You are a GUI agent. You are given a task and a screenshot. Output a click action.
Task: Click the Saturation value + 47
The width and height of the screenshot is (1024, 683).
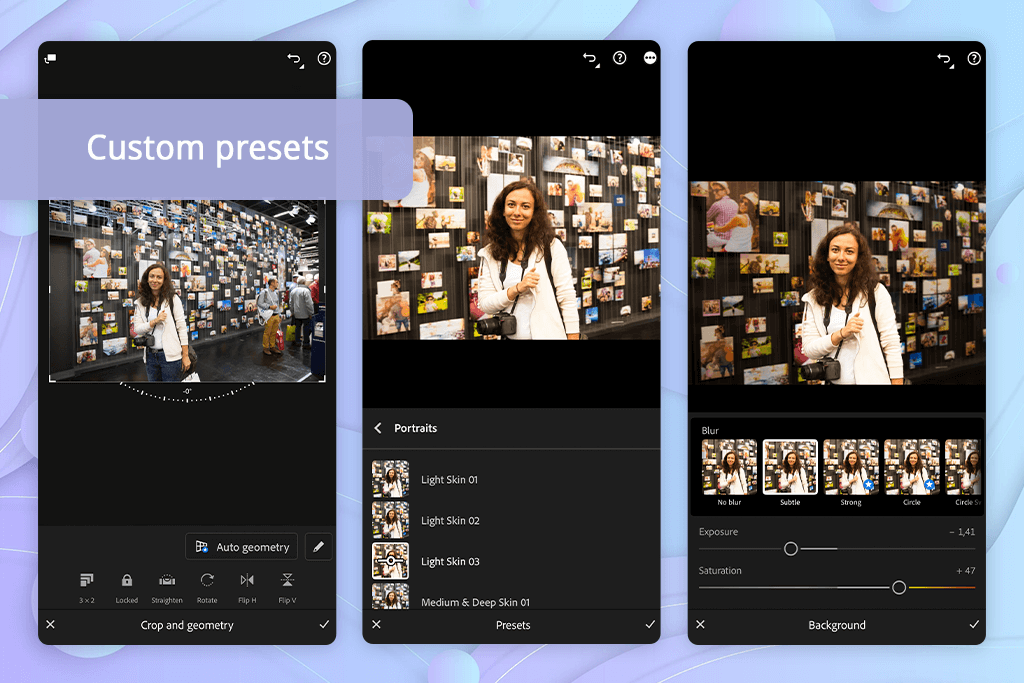965,570
